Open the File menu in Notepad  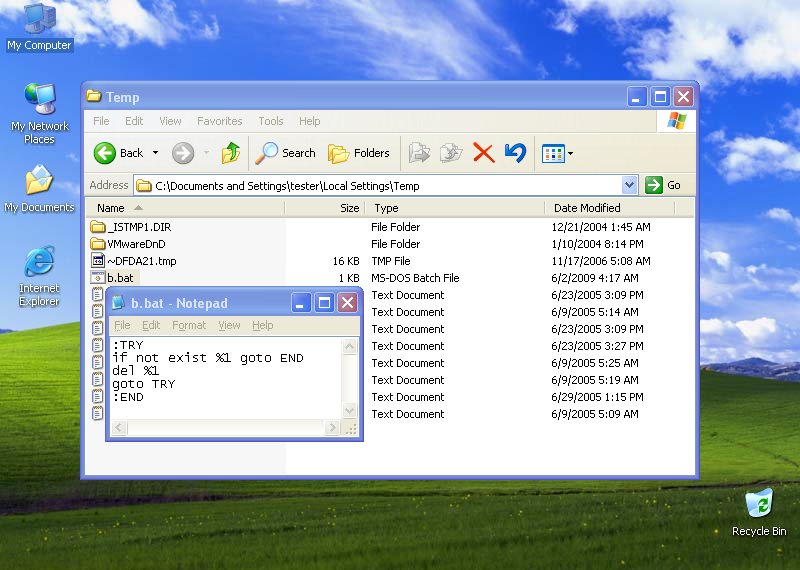(122, 325)
